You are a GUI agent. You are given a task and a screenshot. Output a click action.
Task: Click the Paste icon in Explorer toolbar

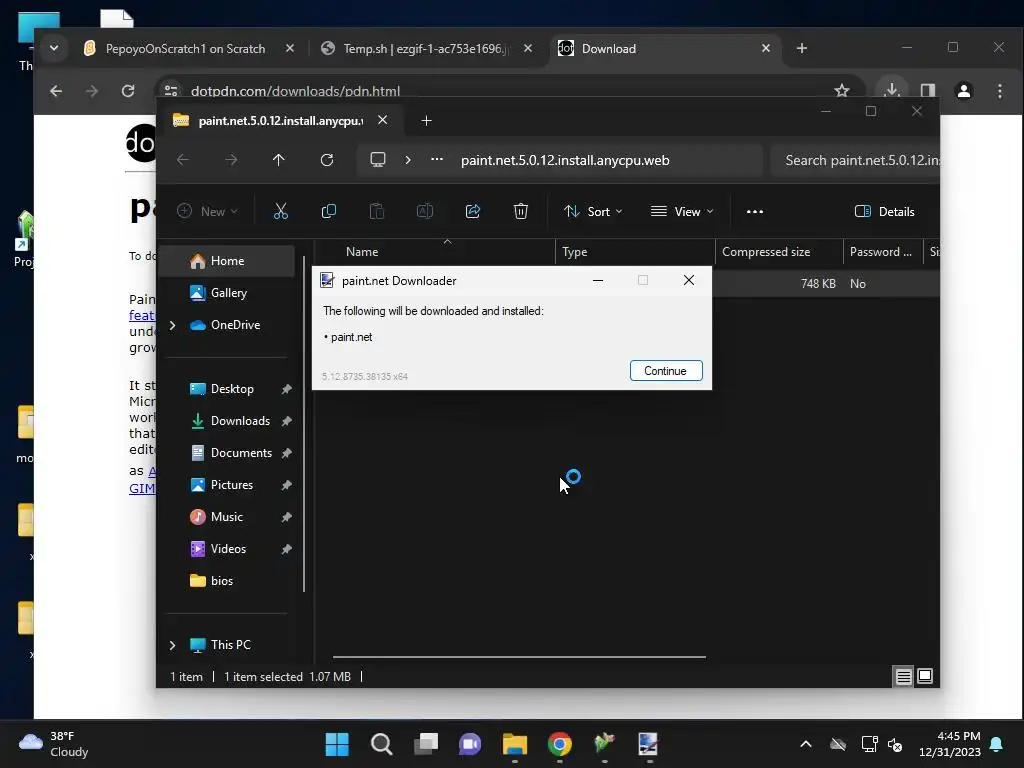[377, 211]
